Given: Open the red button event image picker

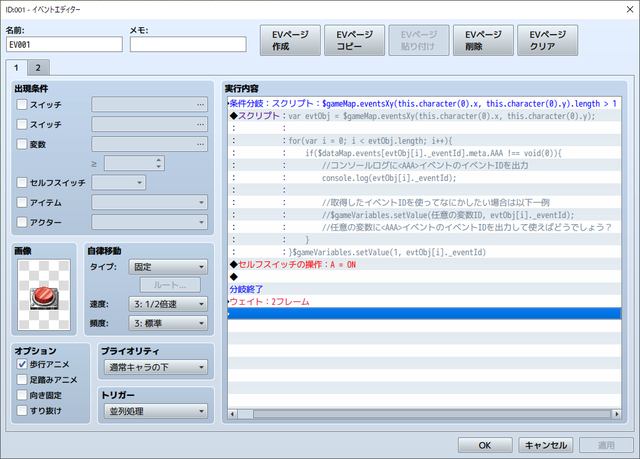Looking at the screenshot, I should tap(44, 295).
